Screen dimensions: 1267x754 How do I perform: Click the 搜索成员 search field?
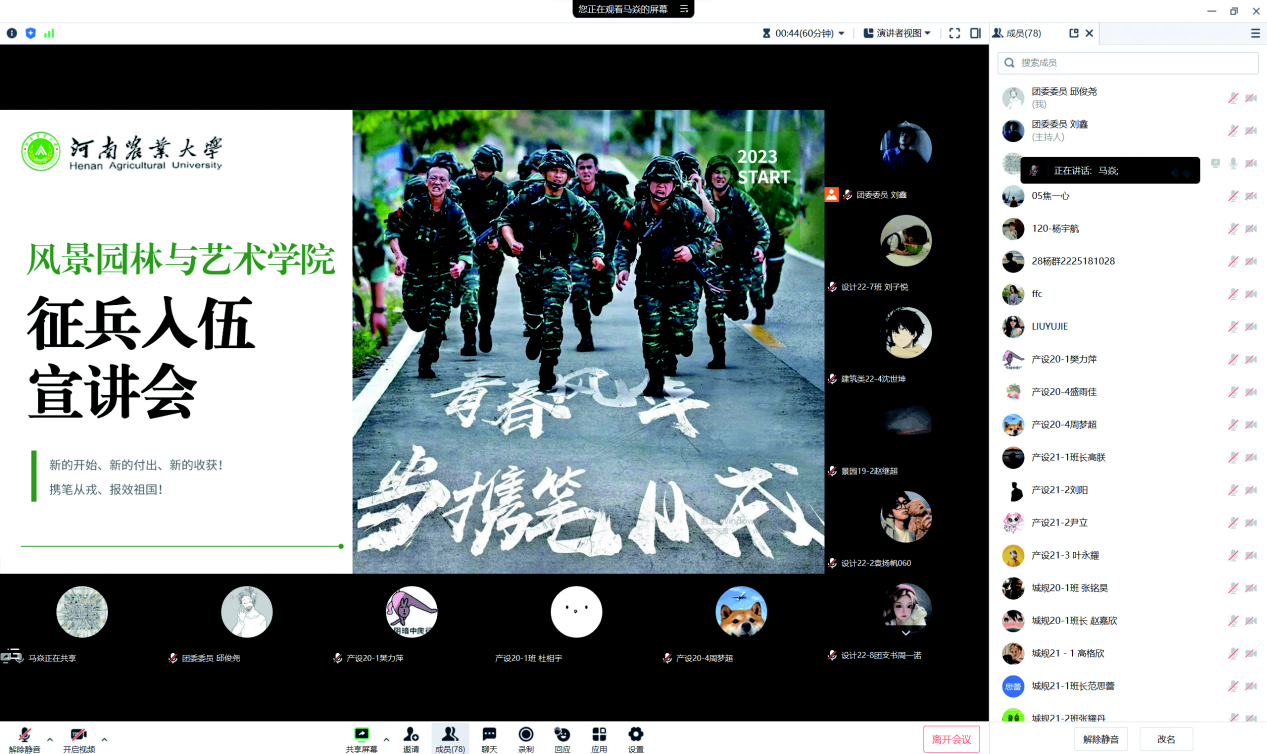tap(1128, 62)
